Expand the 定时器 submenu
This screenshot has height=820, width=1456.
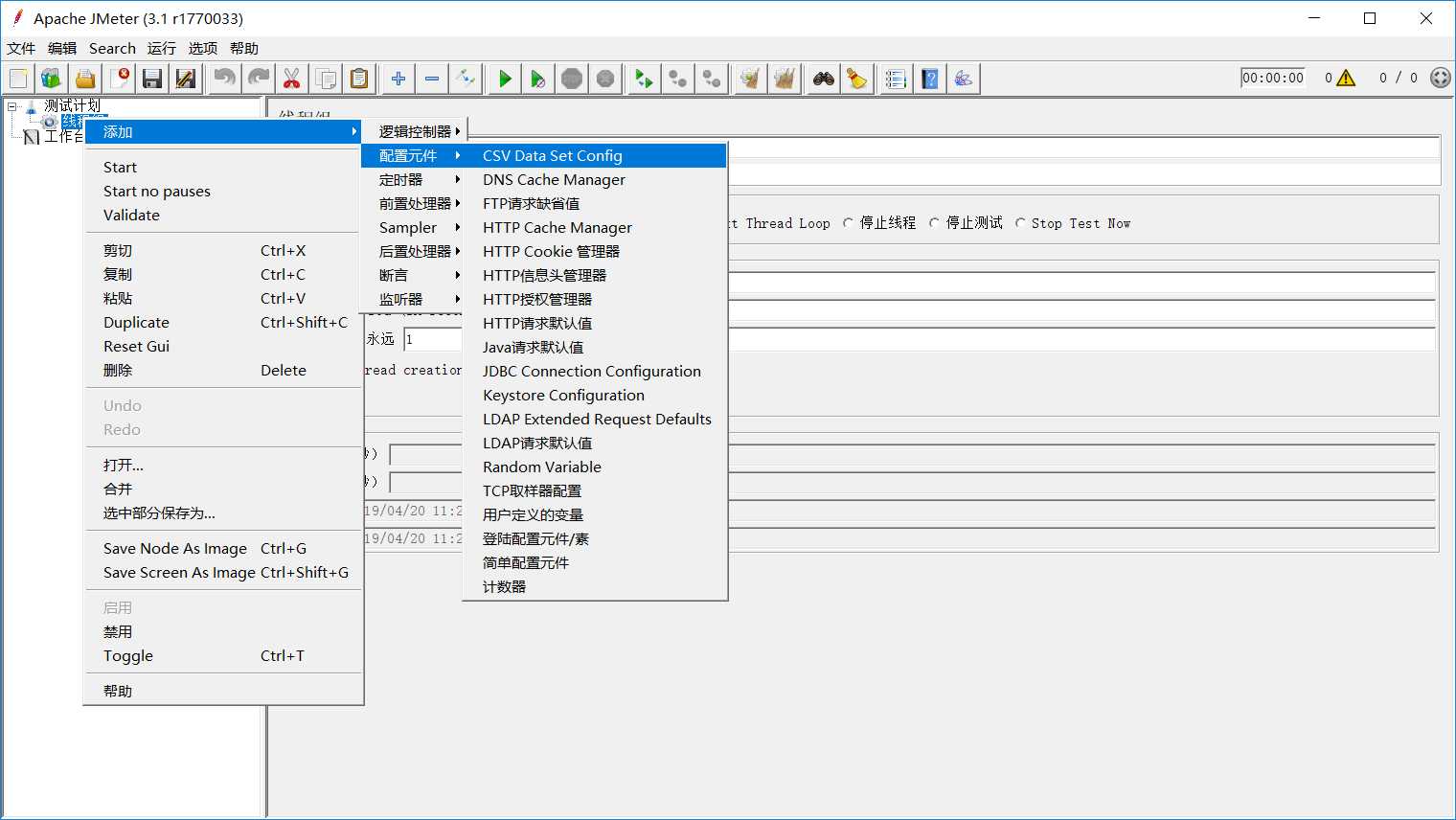pyautogui.click(x=414, y=179)
